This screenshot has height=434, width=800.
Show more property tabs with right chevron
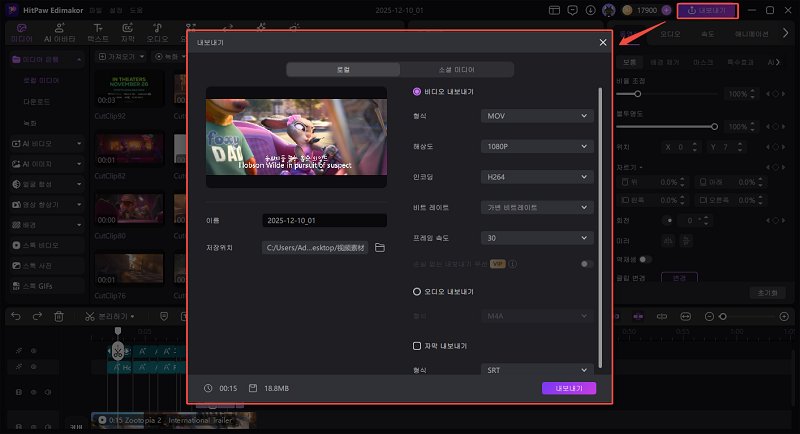coord(785,34)
